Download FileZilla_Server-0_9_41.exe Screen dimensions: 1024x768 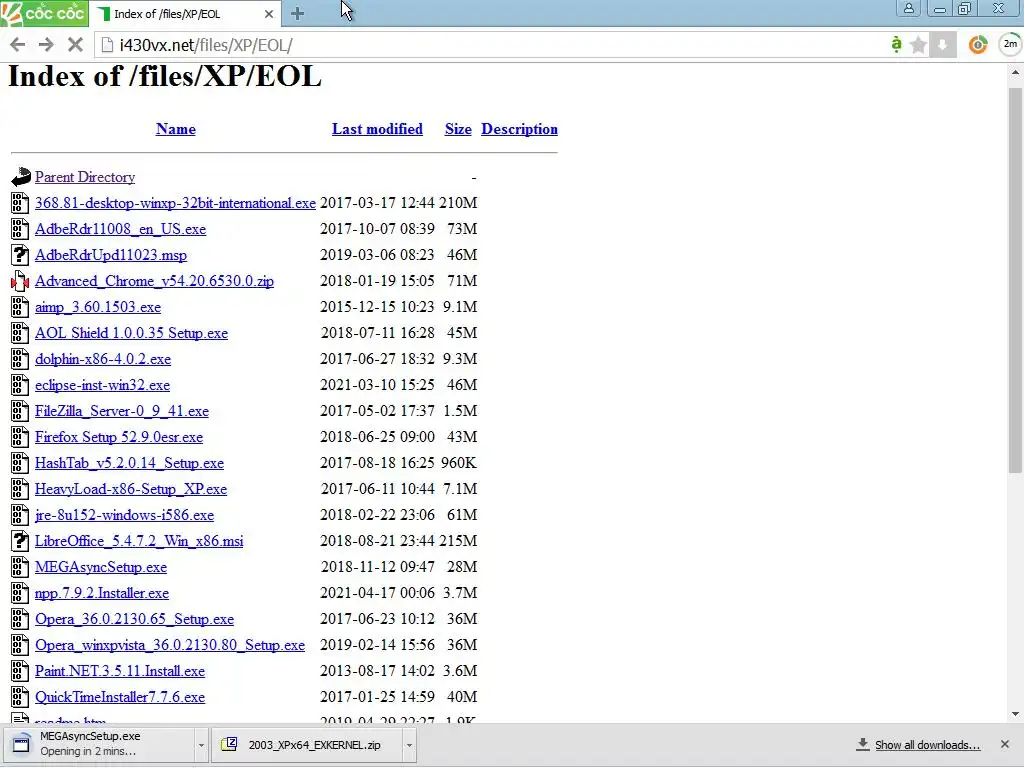click(x=122, y=411)
